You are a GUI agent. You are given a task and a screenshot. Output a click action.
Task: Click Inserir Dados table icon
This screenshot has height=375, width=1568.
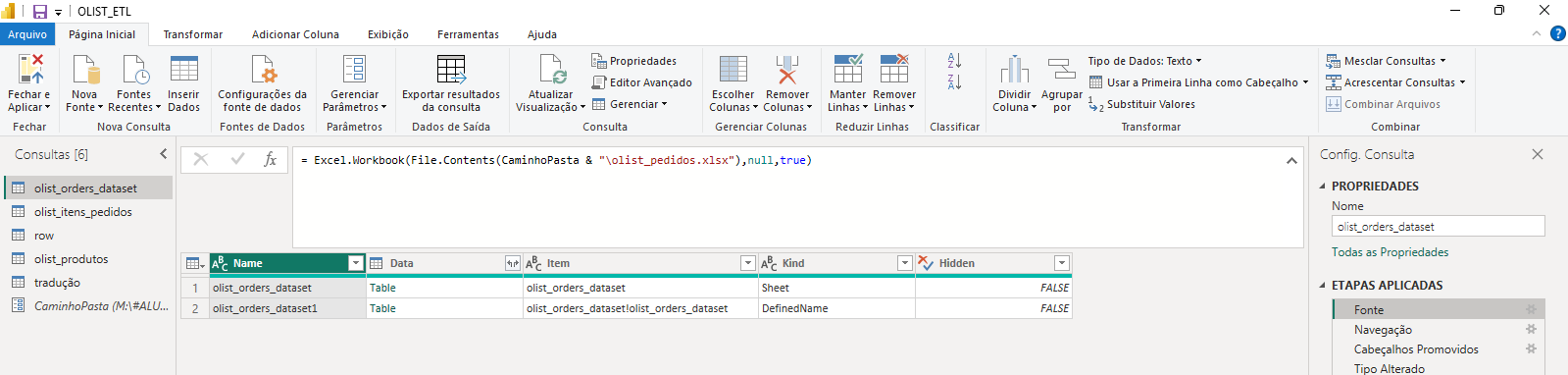(183, 69)
